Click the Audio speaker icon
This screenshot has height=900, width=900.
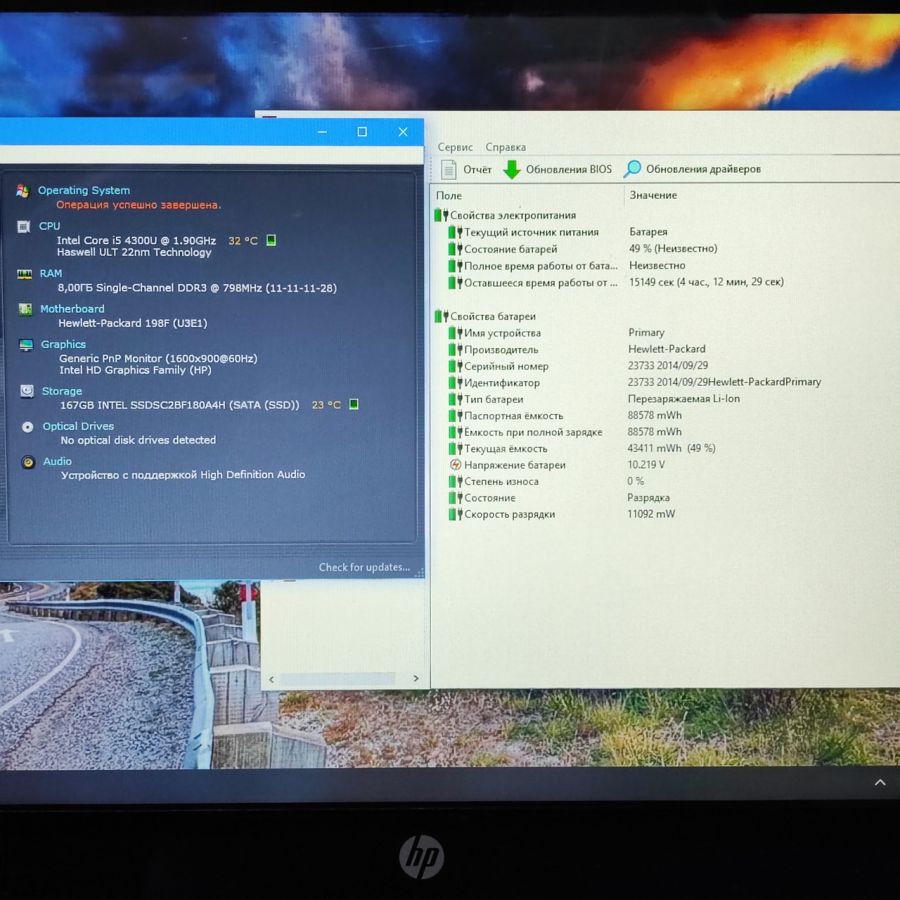click(x=28, y=462)
